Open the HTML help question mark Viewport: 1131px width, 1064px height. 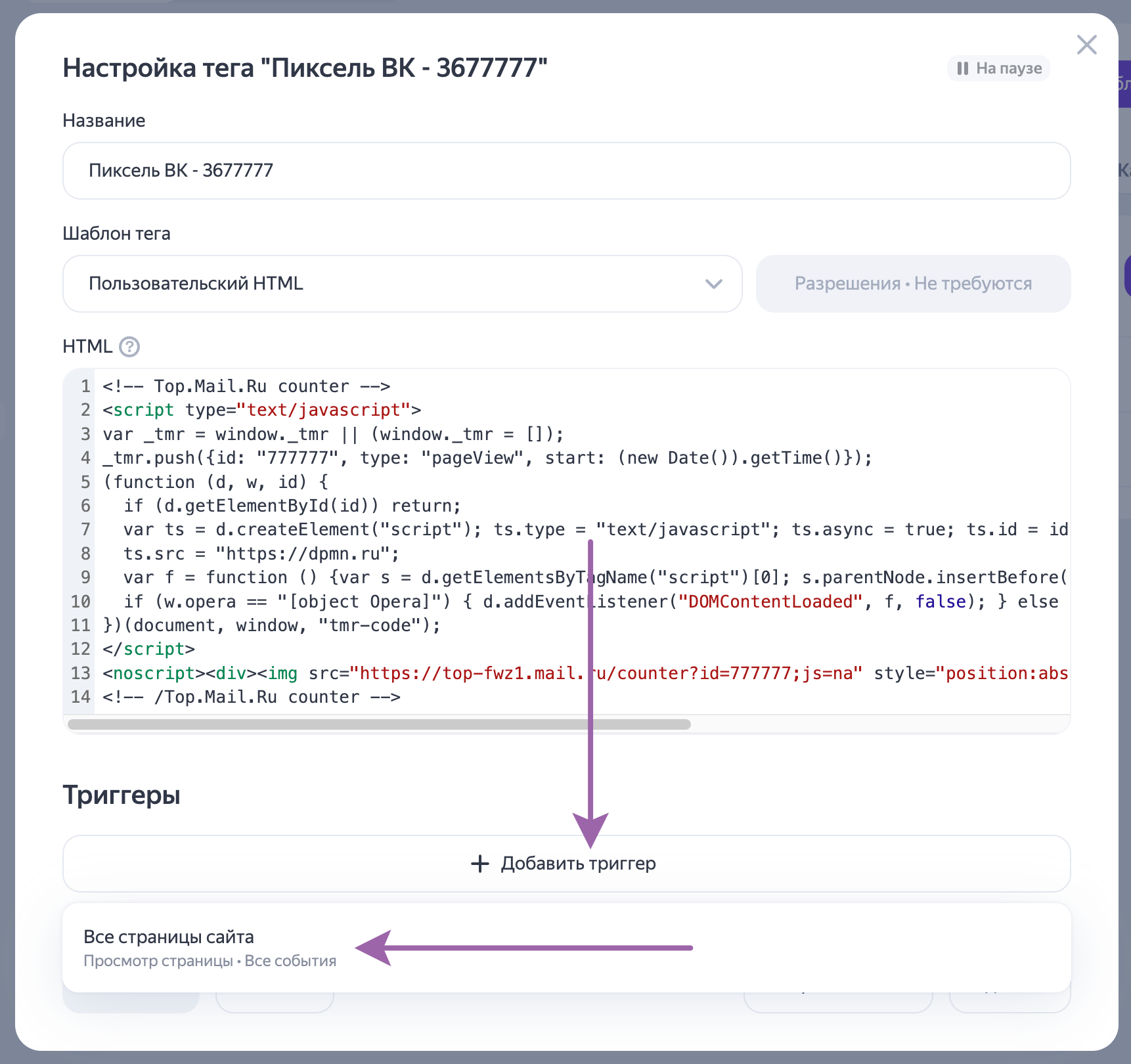click(x=129, y=346)
